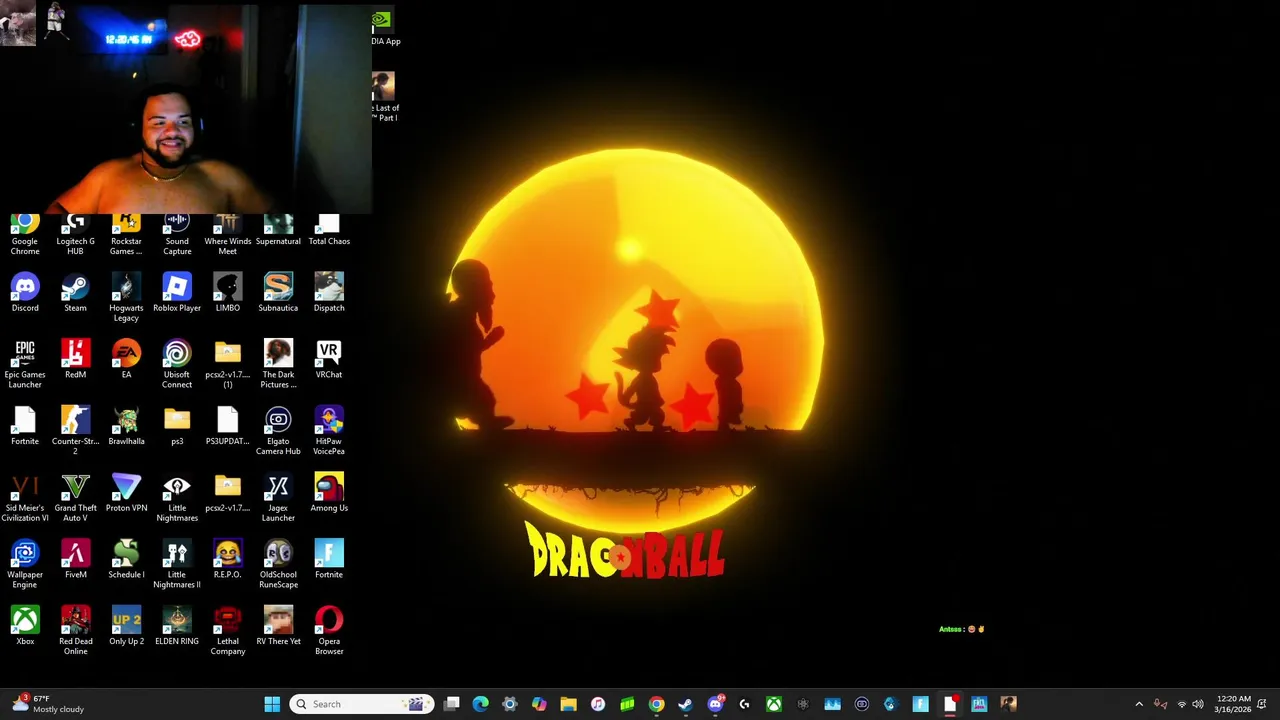Open Epic Games Launcher shortcut
Screen dimensions: 1280x720
point(25,365)
